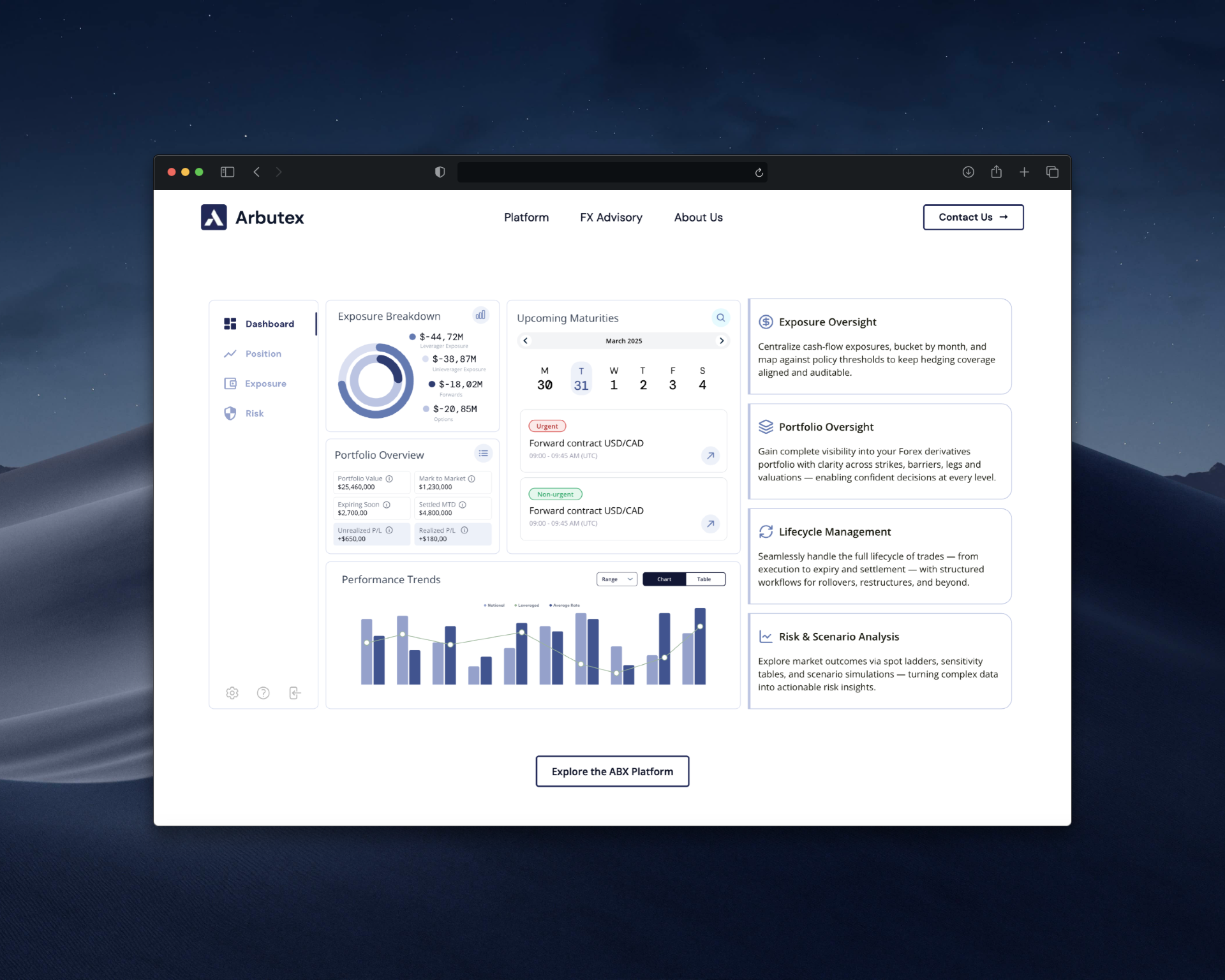Switch Performance Trends to Chart view
The height and width of the screenshot is (980, 1225).
point(664,579)
